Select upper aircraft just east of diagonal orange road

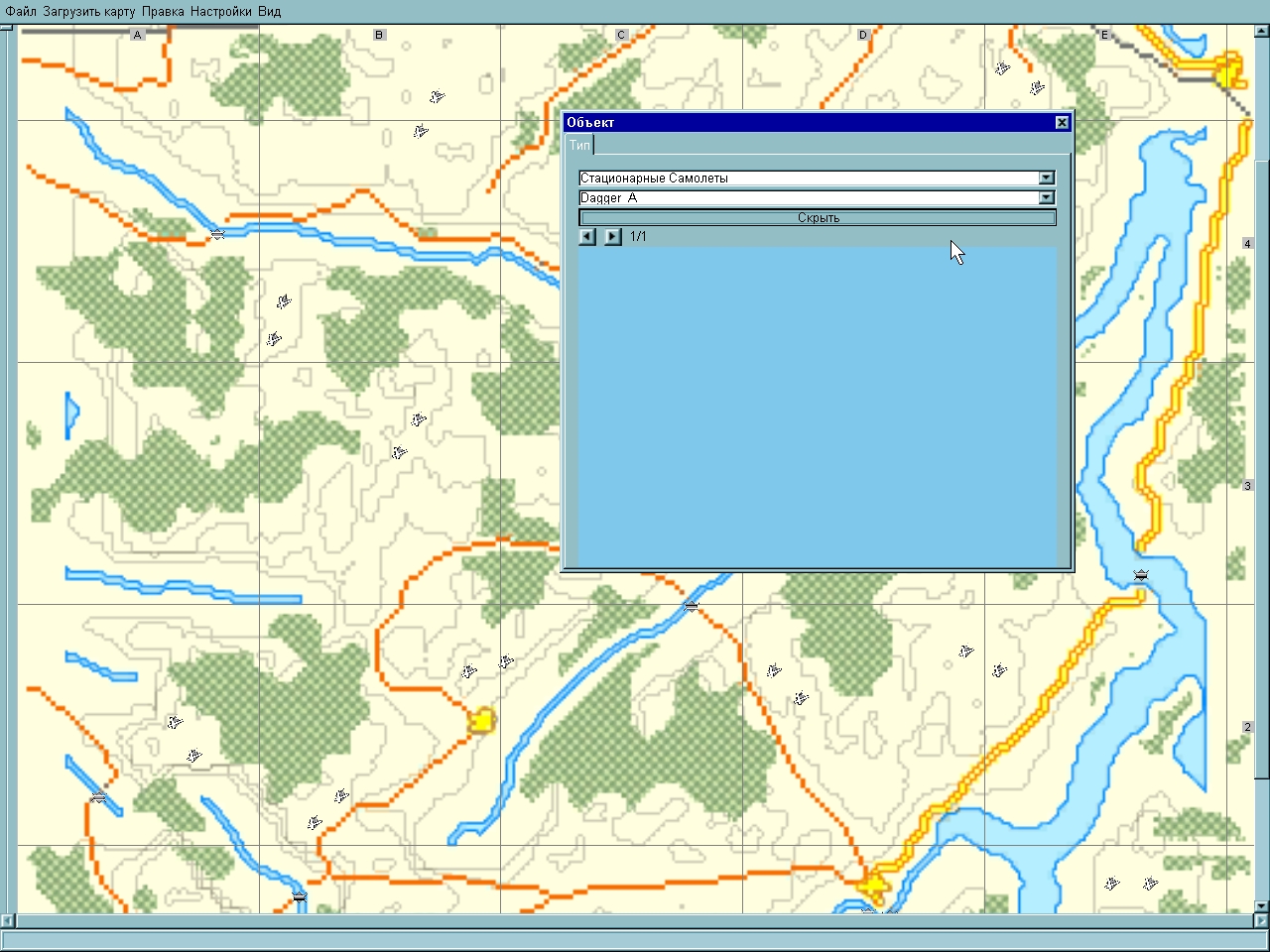(x=774, y=670)
